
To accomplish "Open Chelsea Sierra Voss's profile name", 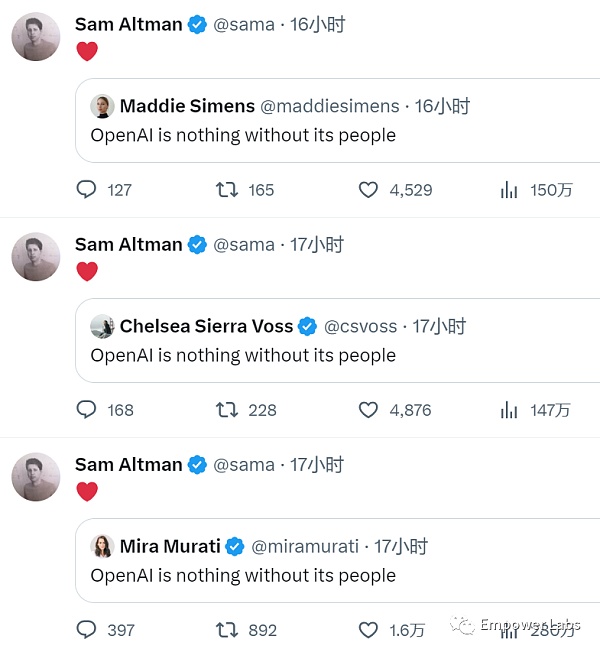I will pyautogui.click(x=206, y=326).
